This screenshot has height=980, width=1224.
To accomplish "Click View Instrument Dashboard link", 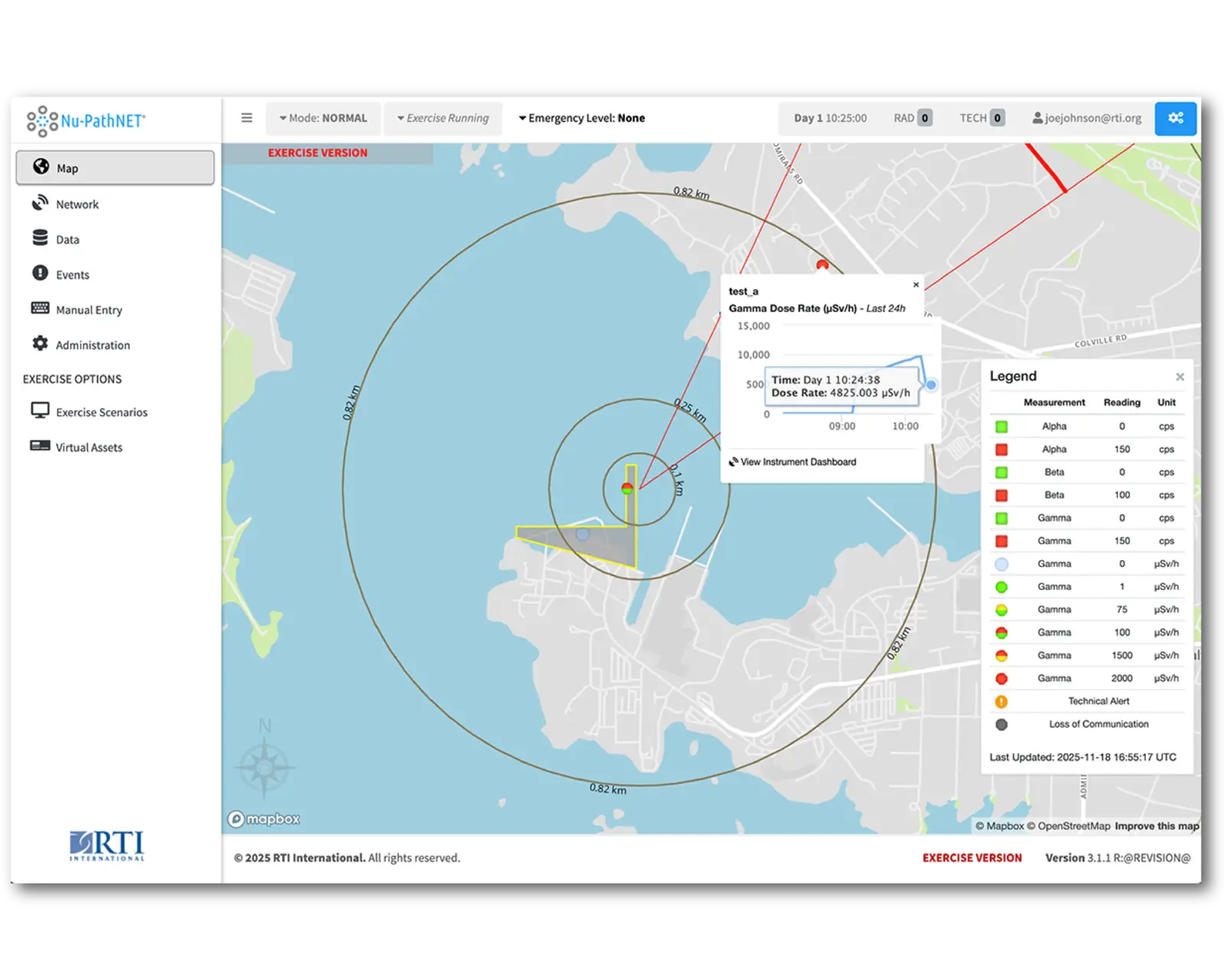I will [793, 462].
